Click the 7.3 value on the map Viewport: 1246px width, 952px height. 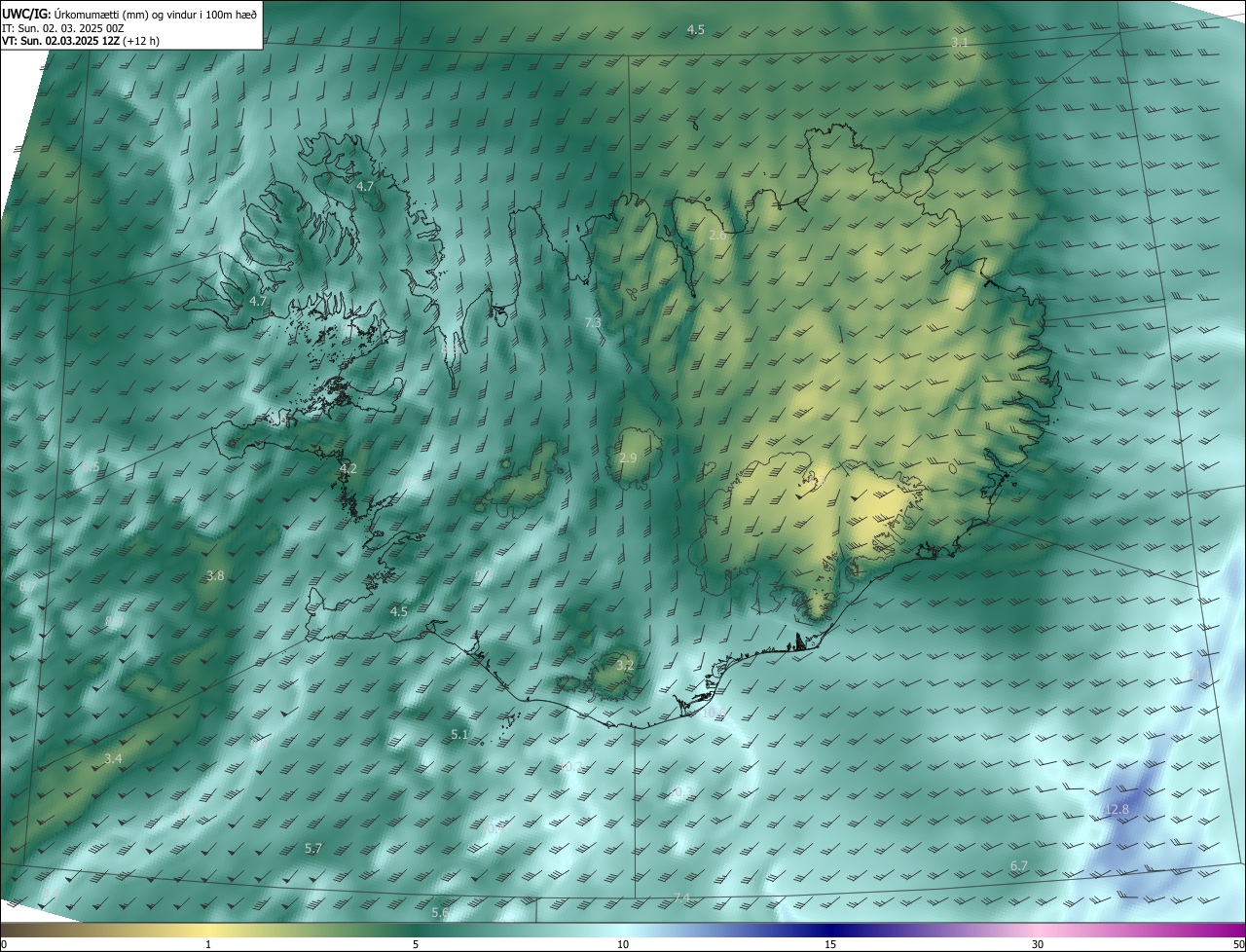[x=593, y=322]
